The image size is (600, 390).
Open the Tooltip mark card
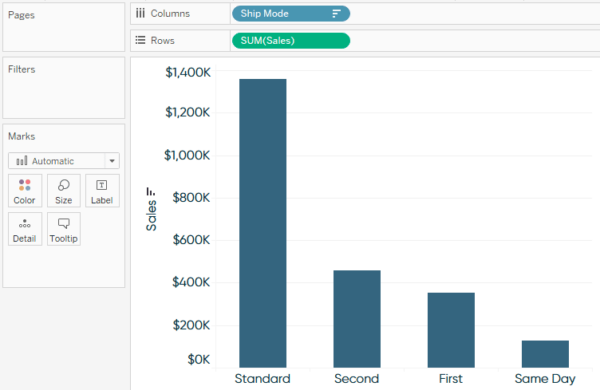tap(64, 229)
